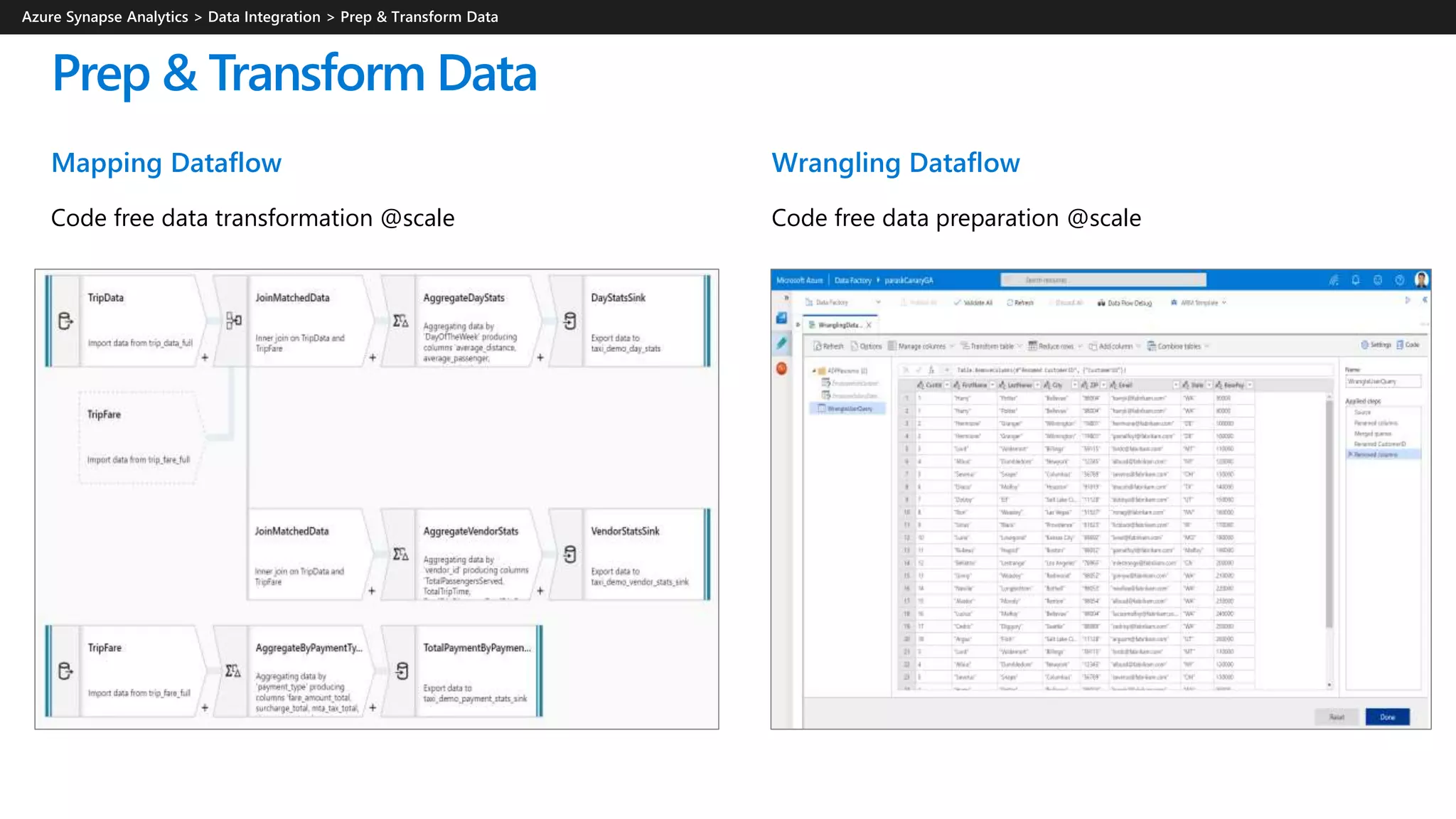Collapse the ADFResource folder in the queries tree

pos(814,371)
